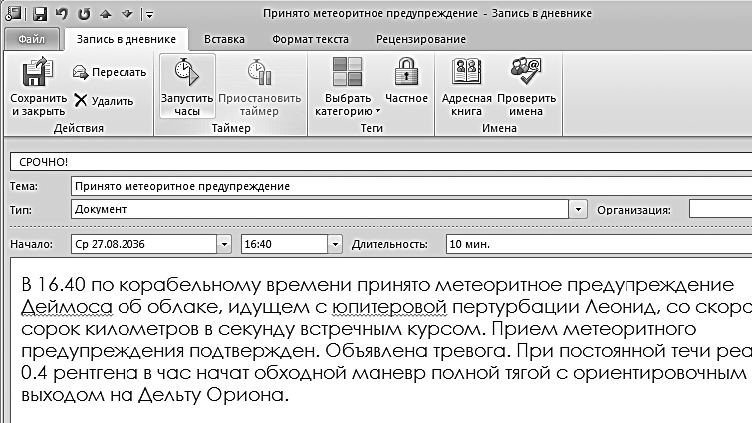Viewport: 752px width, 423px height.
Task: Start the timer with Запустить часы
Action: point(187,86)
